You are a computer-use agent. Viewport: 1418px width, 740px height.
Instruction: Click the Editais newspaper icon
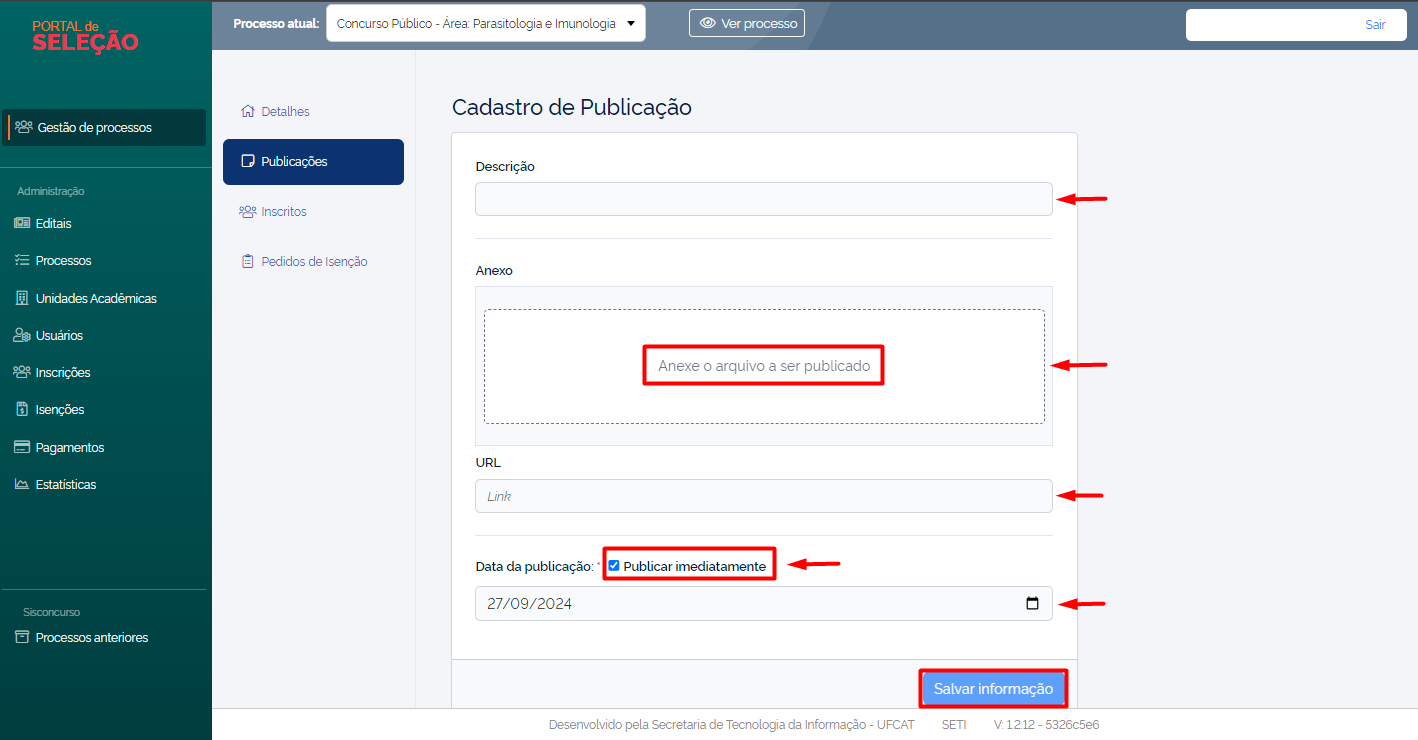[22, 223]
